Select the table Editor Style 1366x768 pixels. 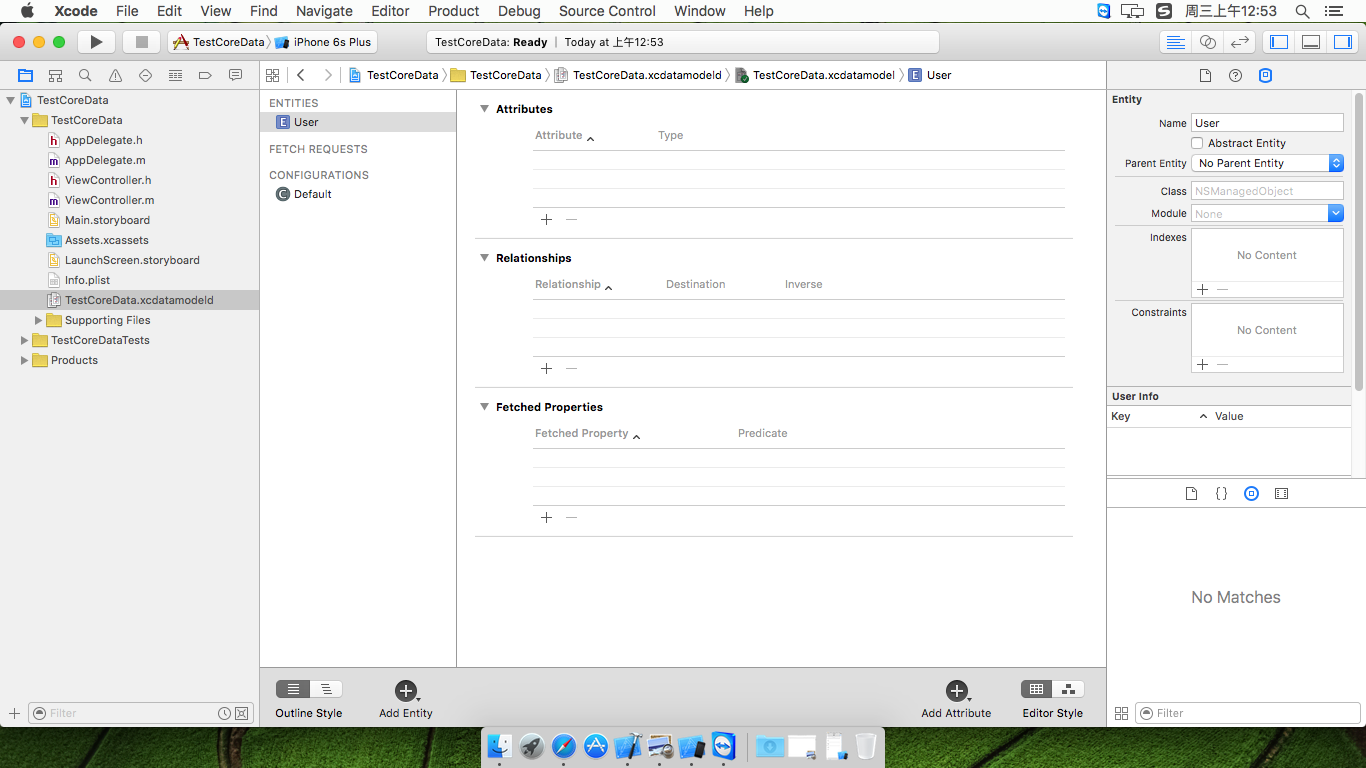1036,689
